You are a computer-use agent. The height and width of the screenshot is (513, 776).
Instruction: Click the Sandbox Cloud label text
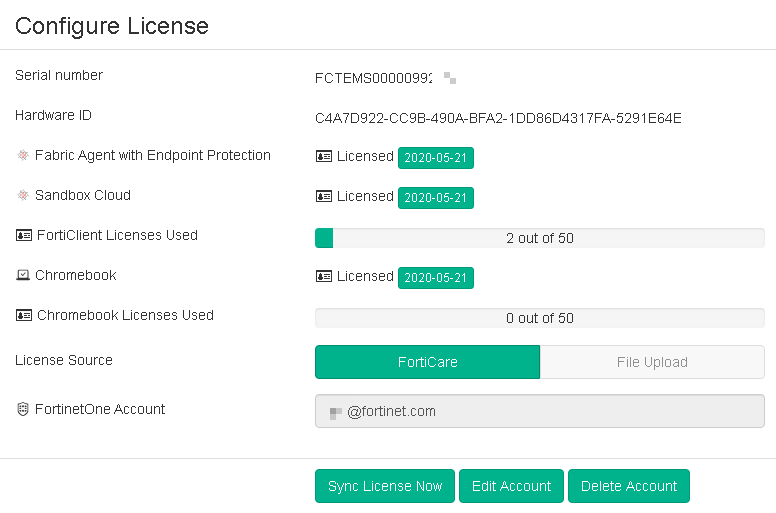(83, 195)
